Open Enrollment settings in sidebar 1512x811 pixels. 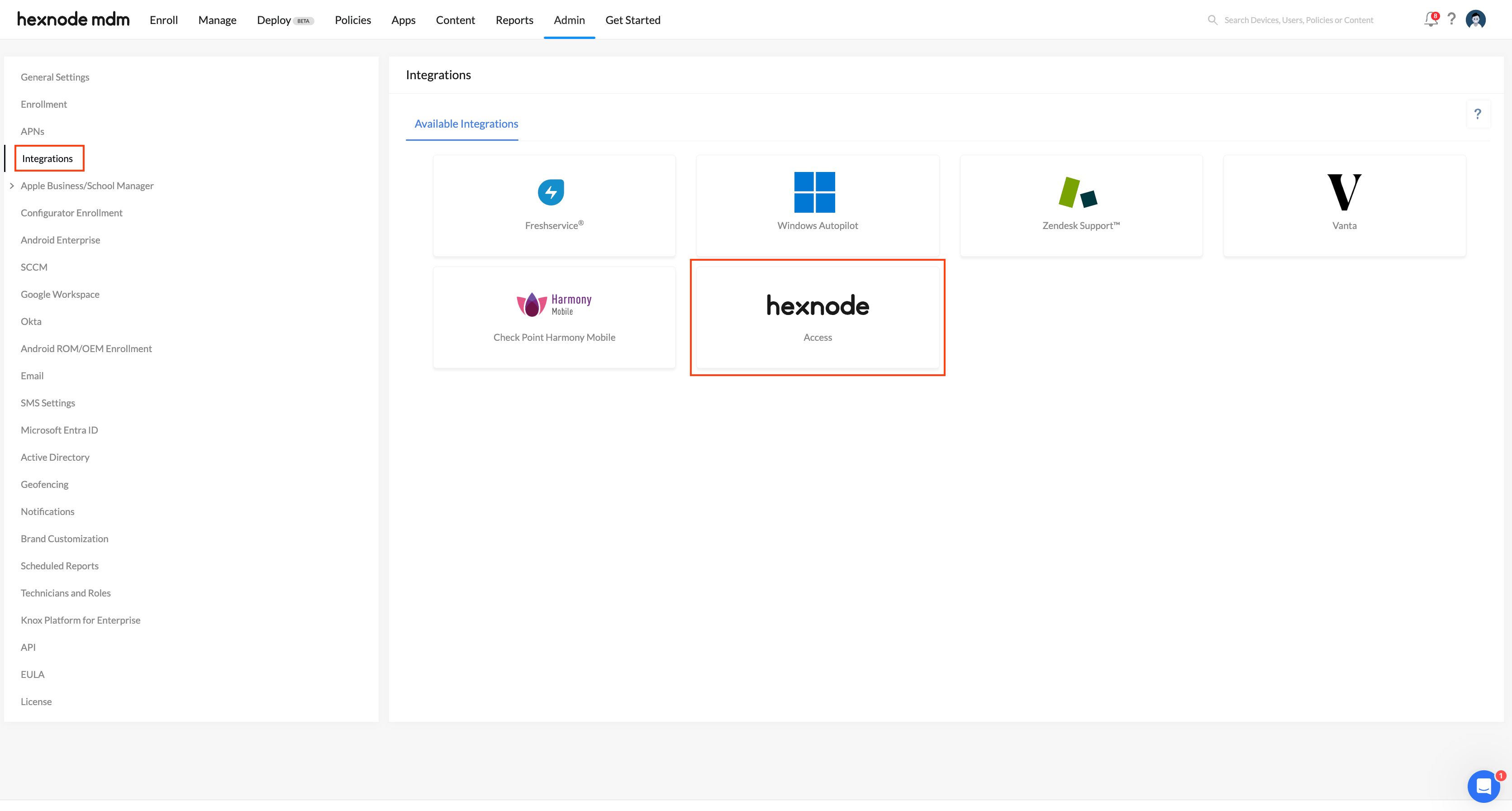tap(44, 104)
